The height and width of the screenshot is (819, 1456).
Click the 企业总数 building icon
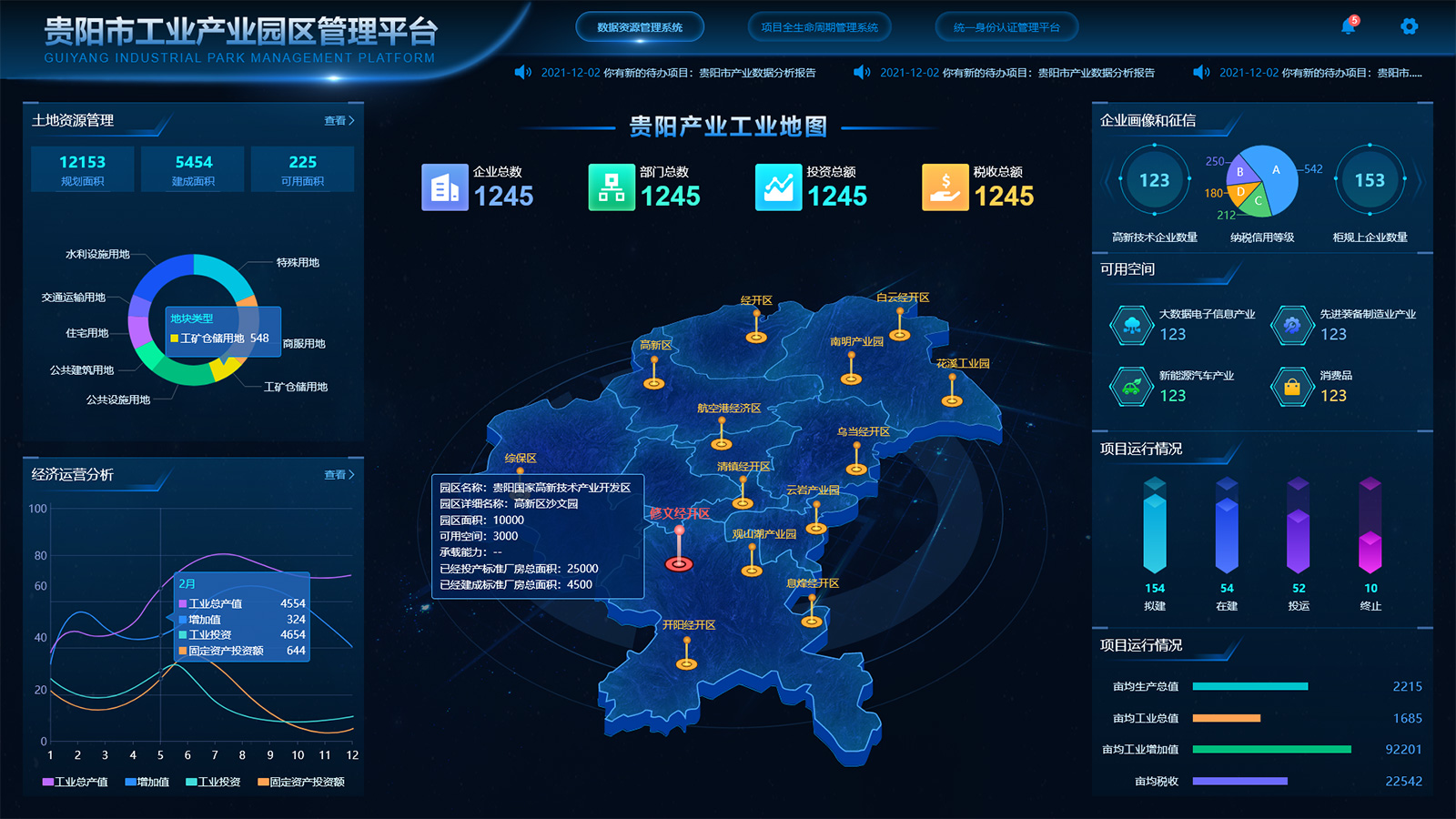coord(444,187)
